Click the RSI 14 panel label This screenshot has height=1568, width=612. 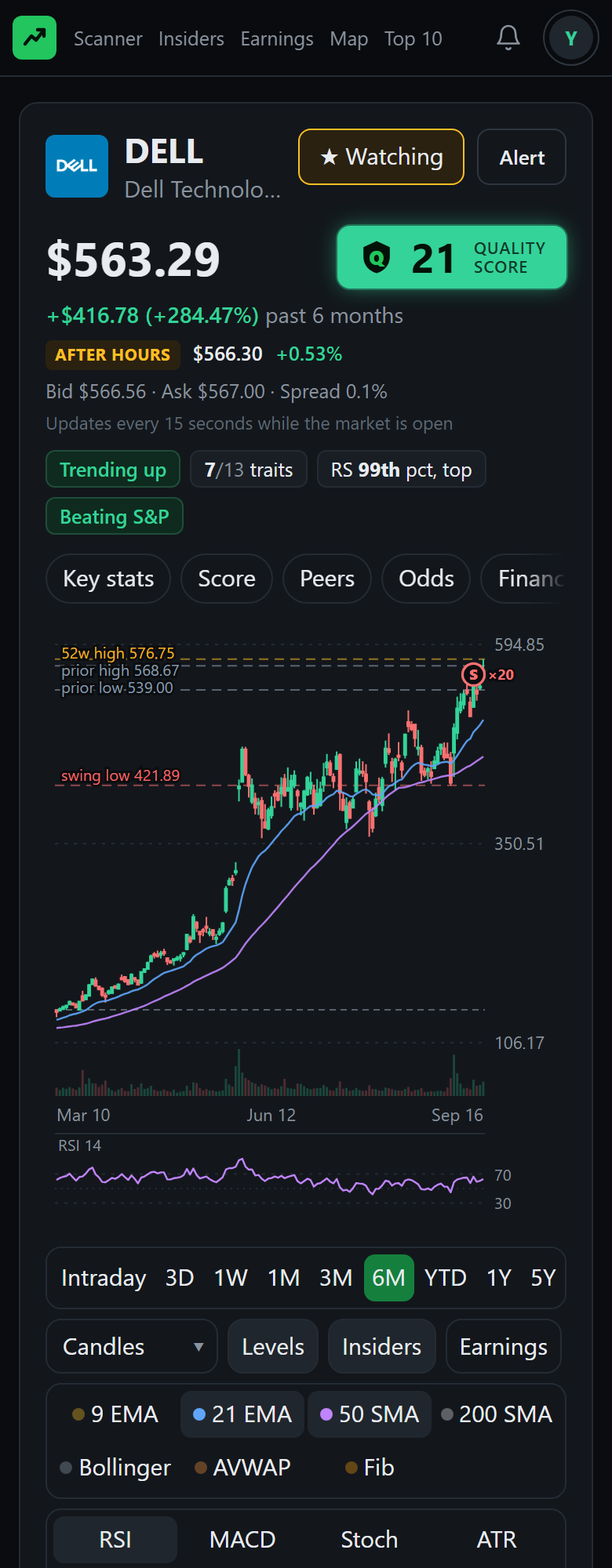[x=79, y=1145]
